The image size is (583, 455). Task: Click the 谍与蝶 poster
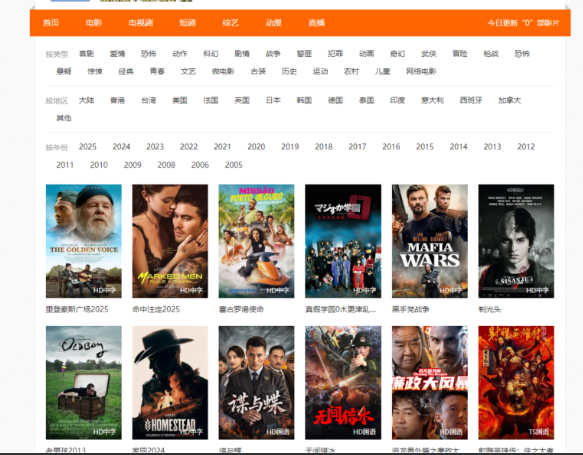(257, 383)
